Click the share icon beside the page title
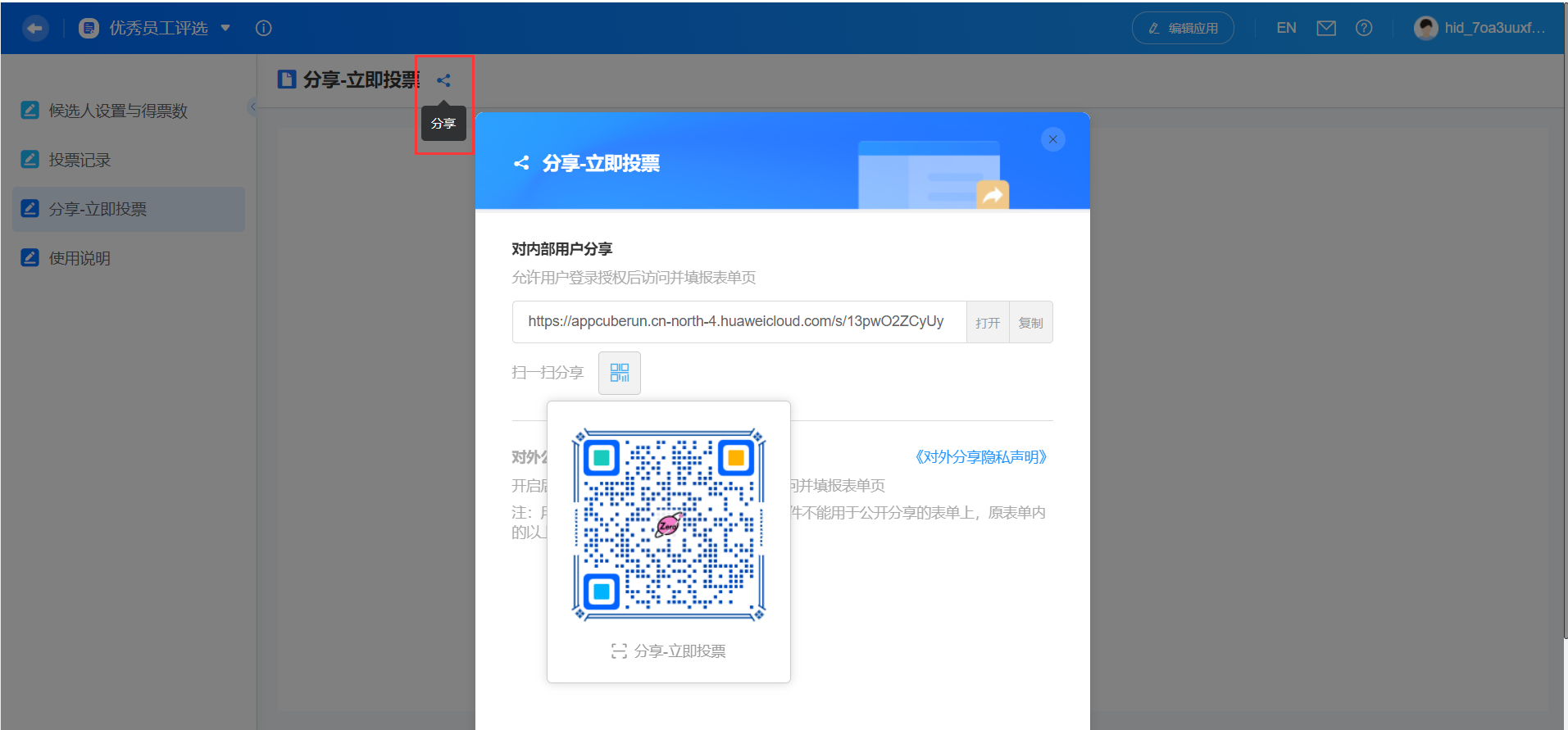The width and height of the screenshot is (1568, 730). (443, 80)
